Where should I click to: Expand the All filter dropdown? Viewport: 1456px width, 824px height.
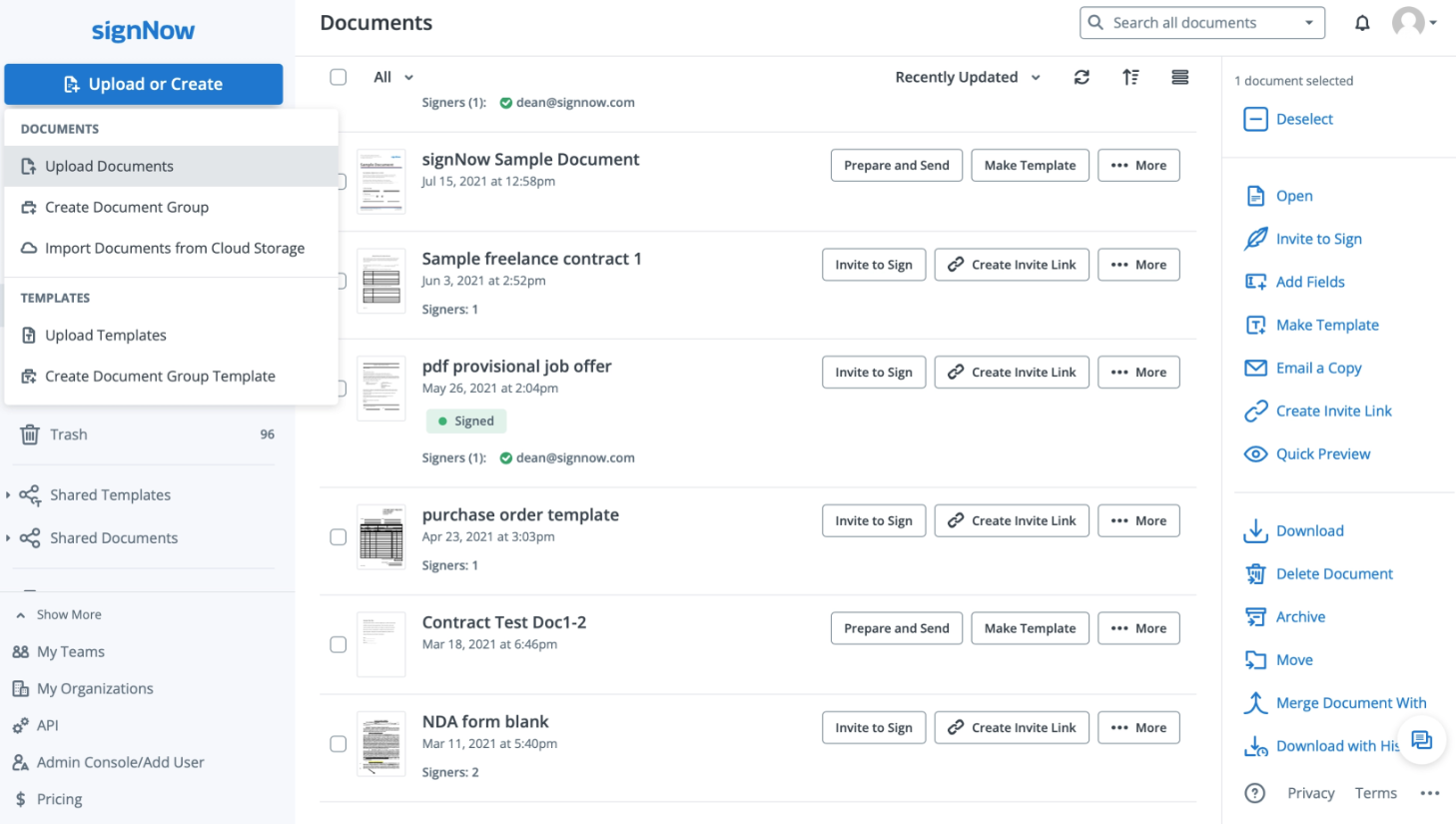[392, 77]
